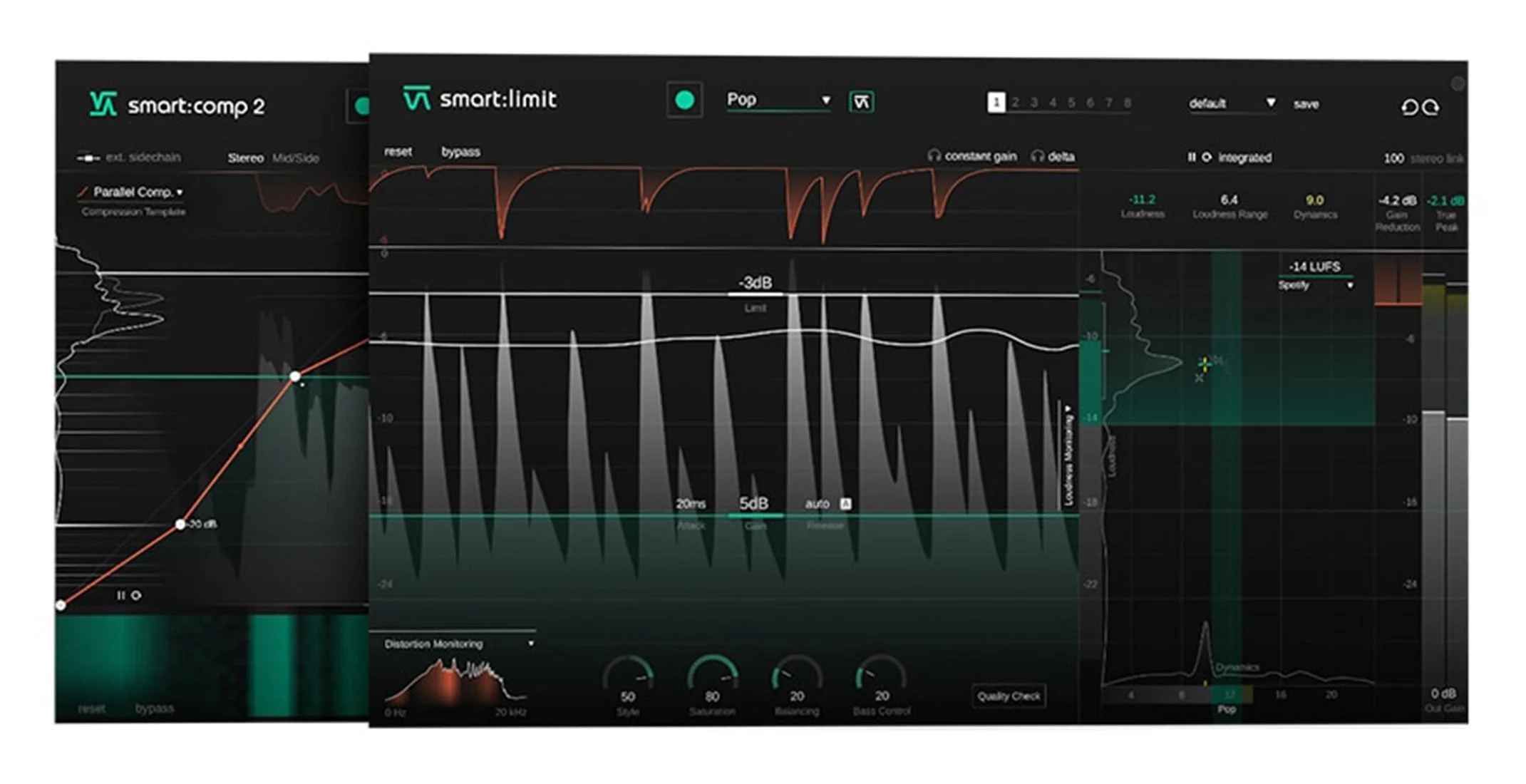Screen dimensions: 1526x784
Task: Open the Distortion Monitoring dropdown
Action: (459, 644)
